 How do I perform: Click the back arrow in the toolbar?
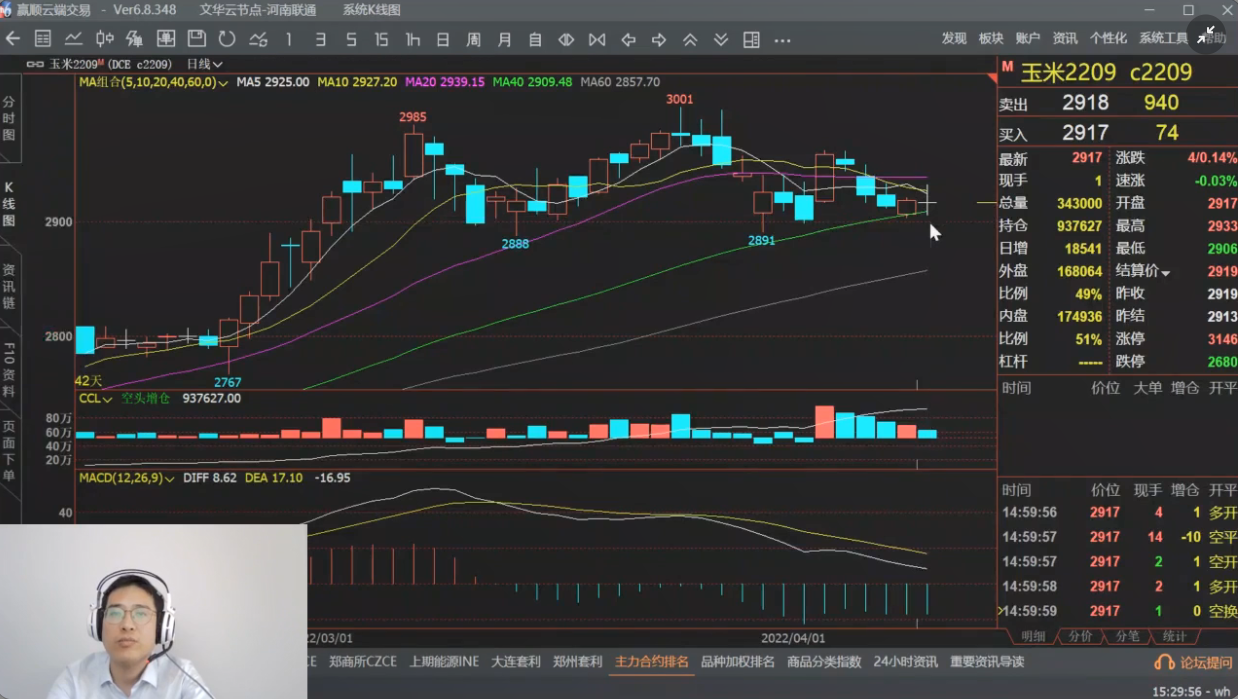[13, 39]
